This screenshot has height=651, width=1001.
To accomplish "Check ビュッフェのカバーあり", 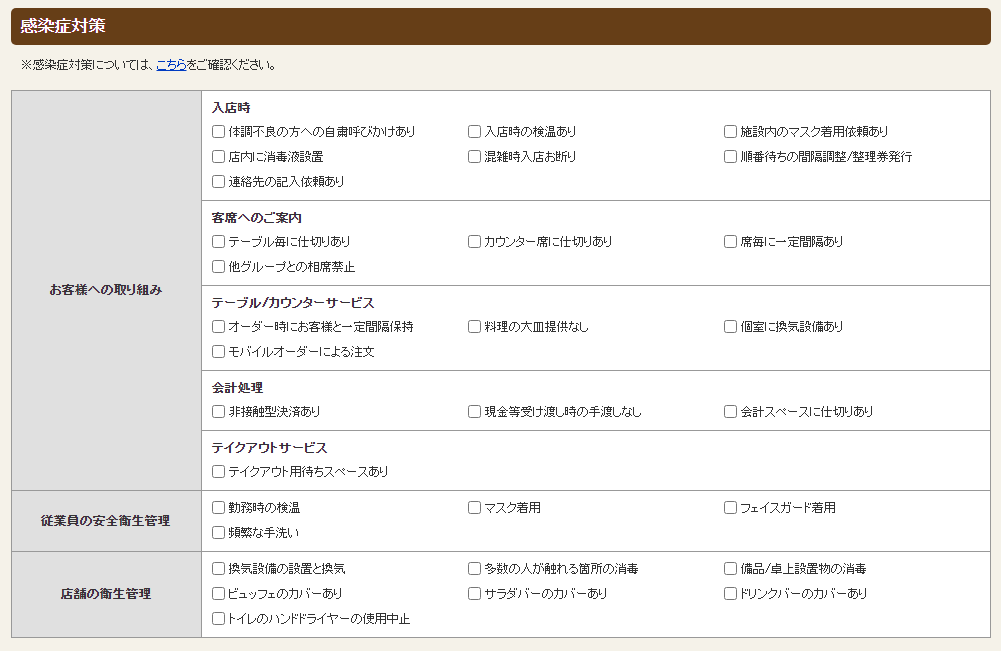I will [218, 593].
